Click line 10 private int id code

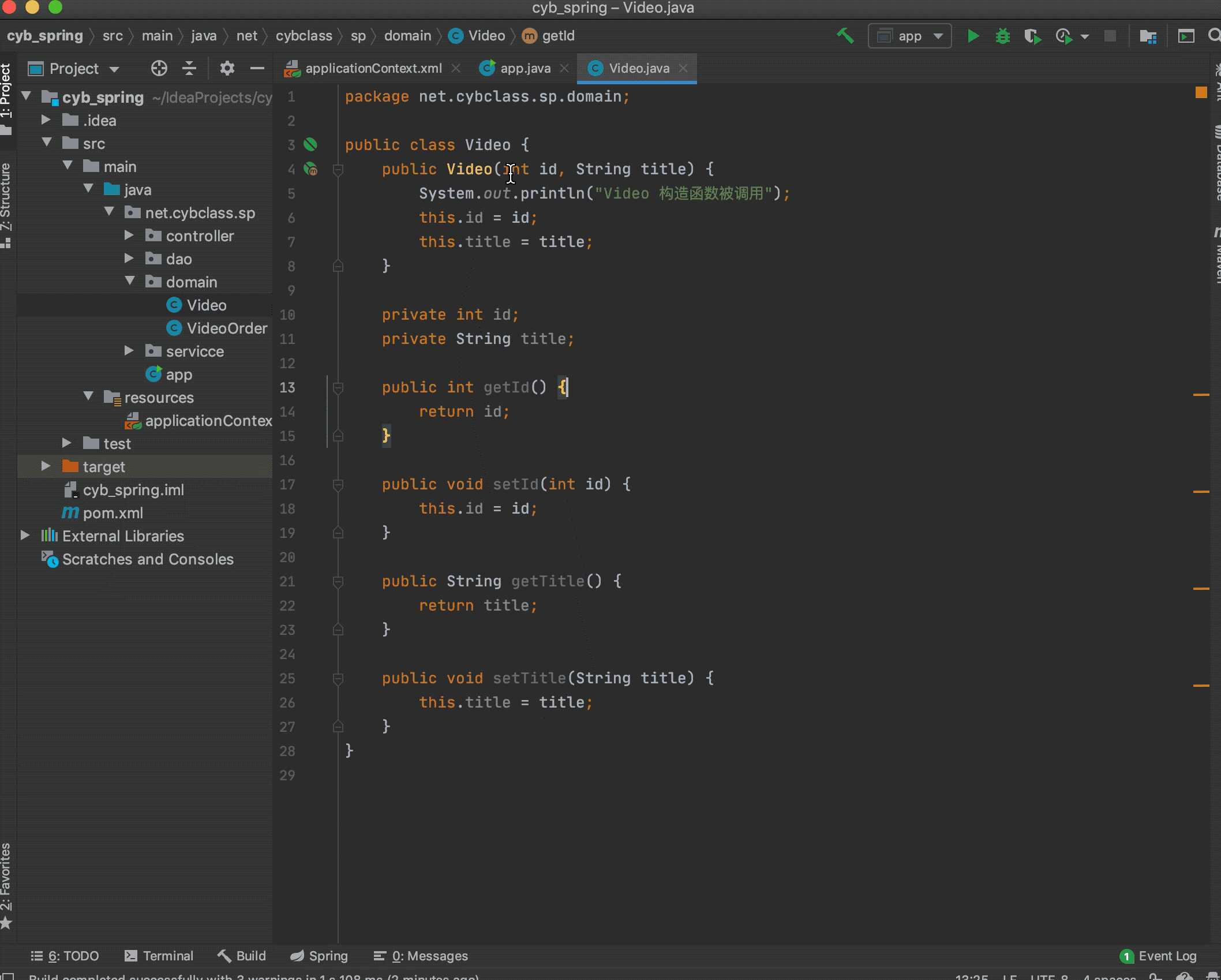[450, 315]
